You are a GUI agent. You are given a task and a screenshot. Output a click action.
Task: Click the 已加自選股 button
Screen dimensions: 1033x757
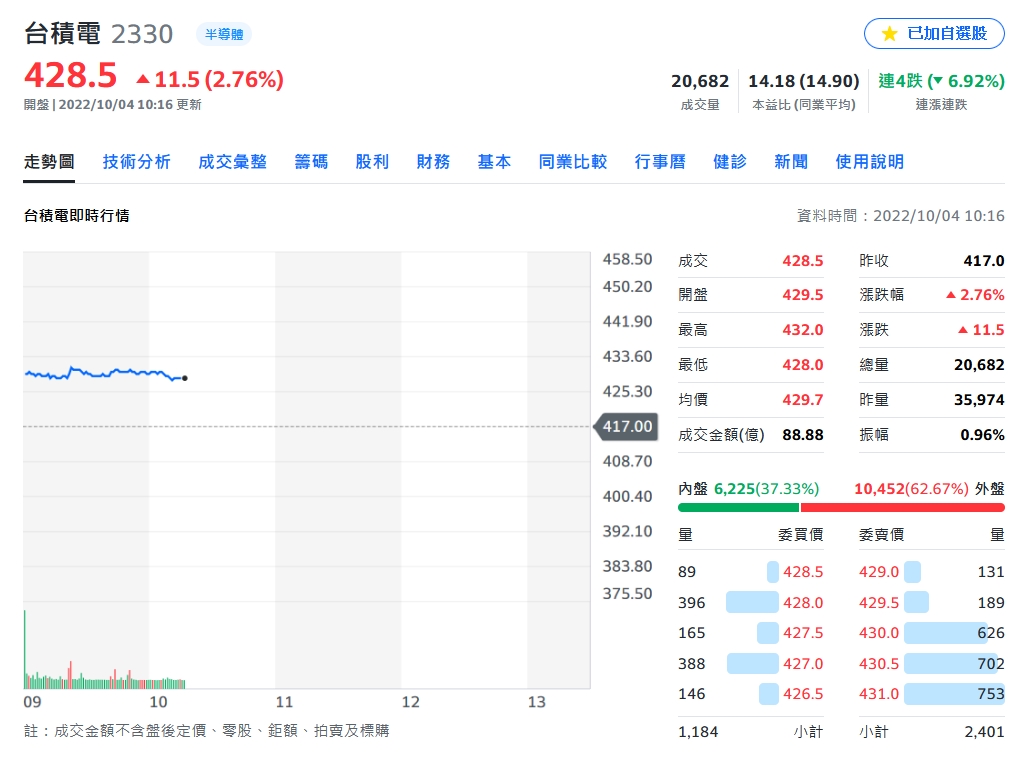click(934, 34)
